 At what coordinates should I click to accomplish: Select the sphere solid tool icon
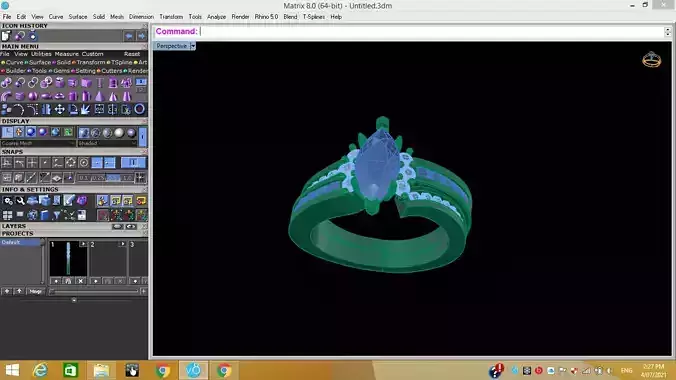coord(33,96)
